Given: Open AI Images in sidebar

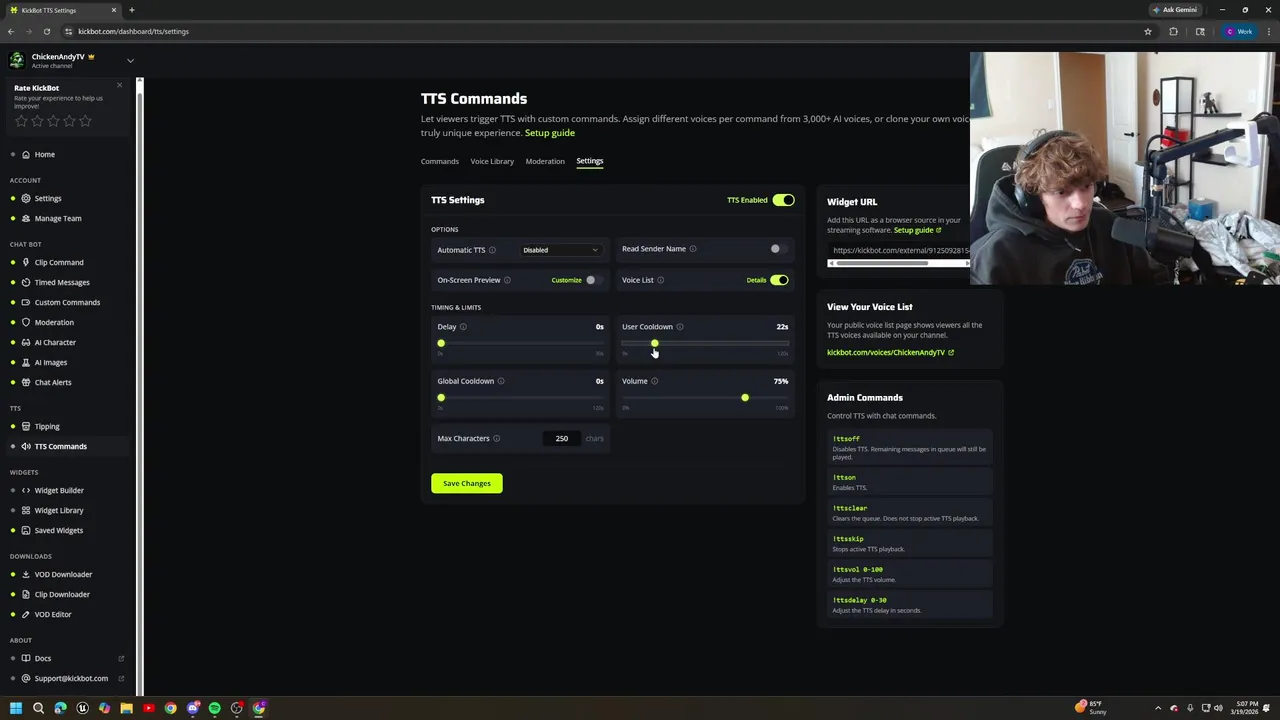Looking at the screenshot, I should 51,362.
